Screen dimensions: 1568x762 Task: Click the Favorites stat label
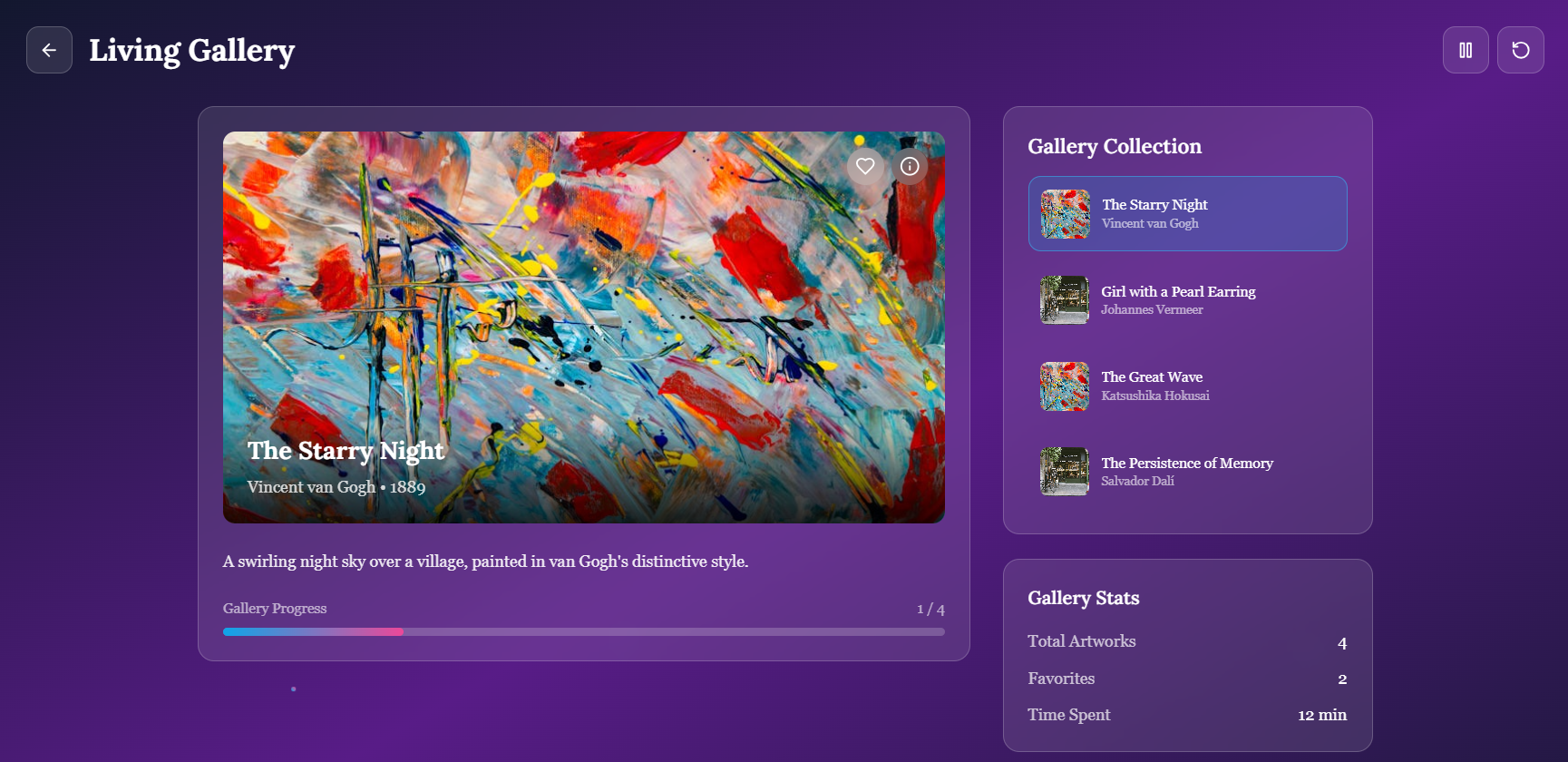tap(1061, 679)
